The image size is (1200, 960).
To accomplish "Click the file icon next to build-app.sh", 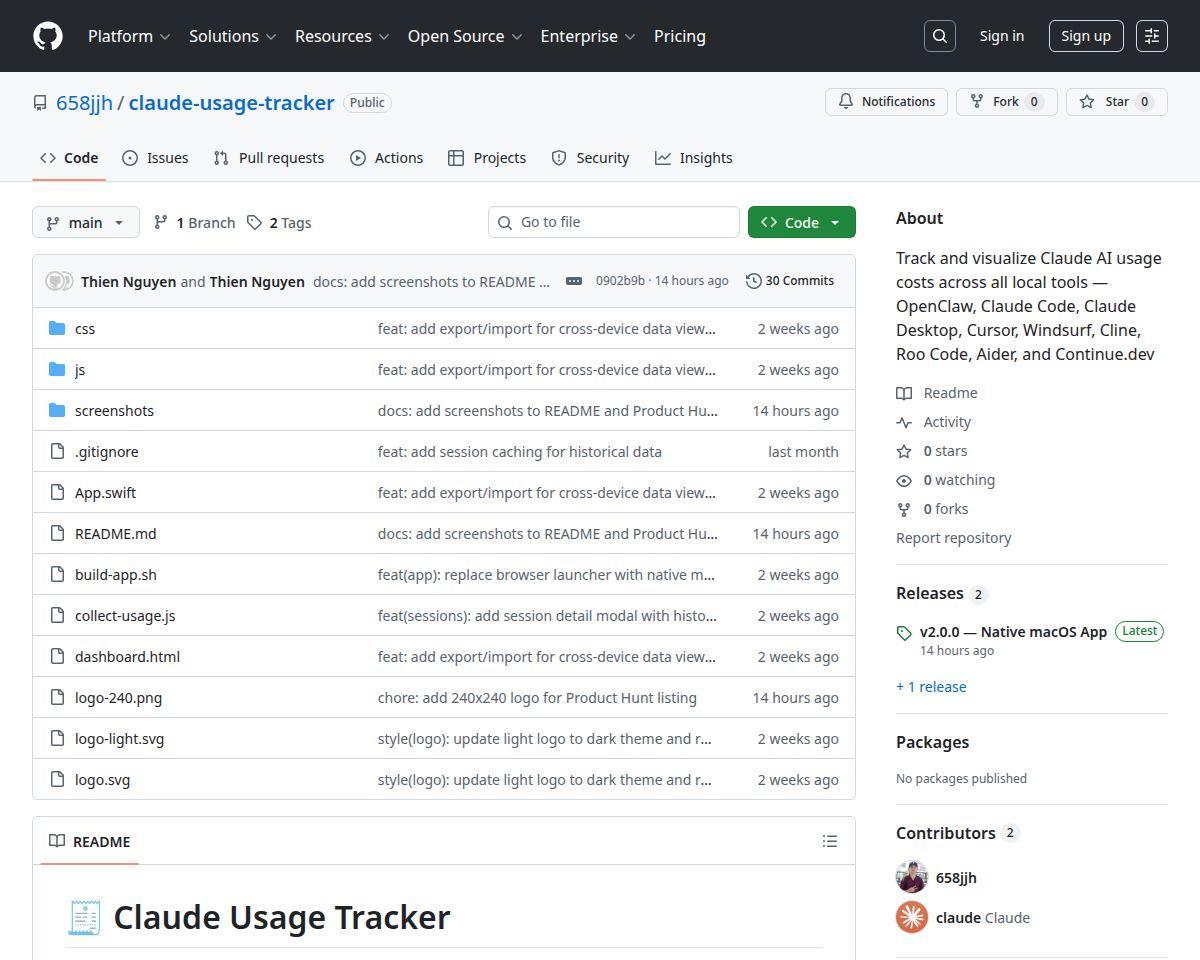I will click(x=57, y=574).
